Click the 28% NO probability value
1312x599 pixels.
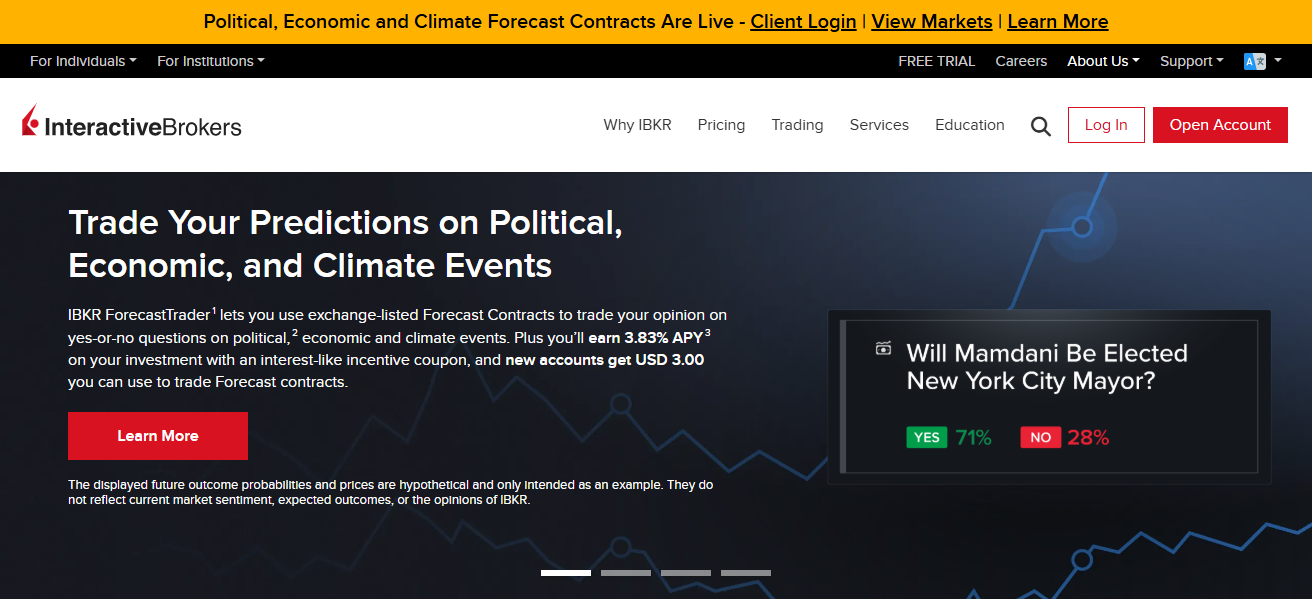(1088, 437)
